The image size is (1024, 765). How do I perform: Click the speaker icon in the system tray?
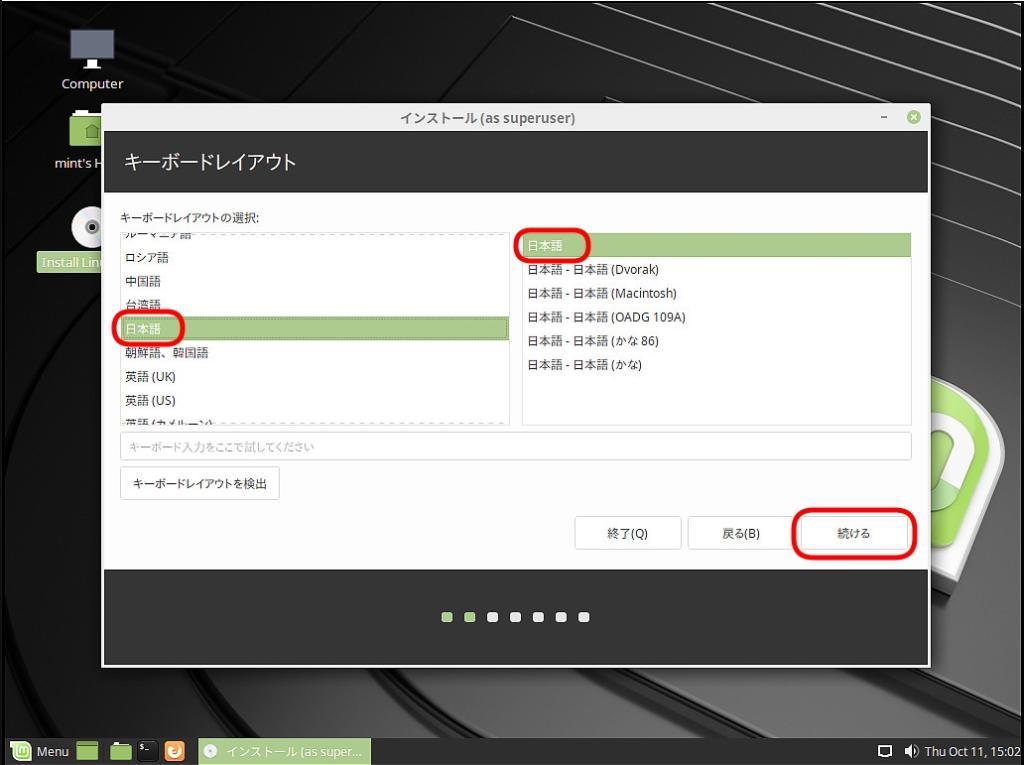pos(911,750)
